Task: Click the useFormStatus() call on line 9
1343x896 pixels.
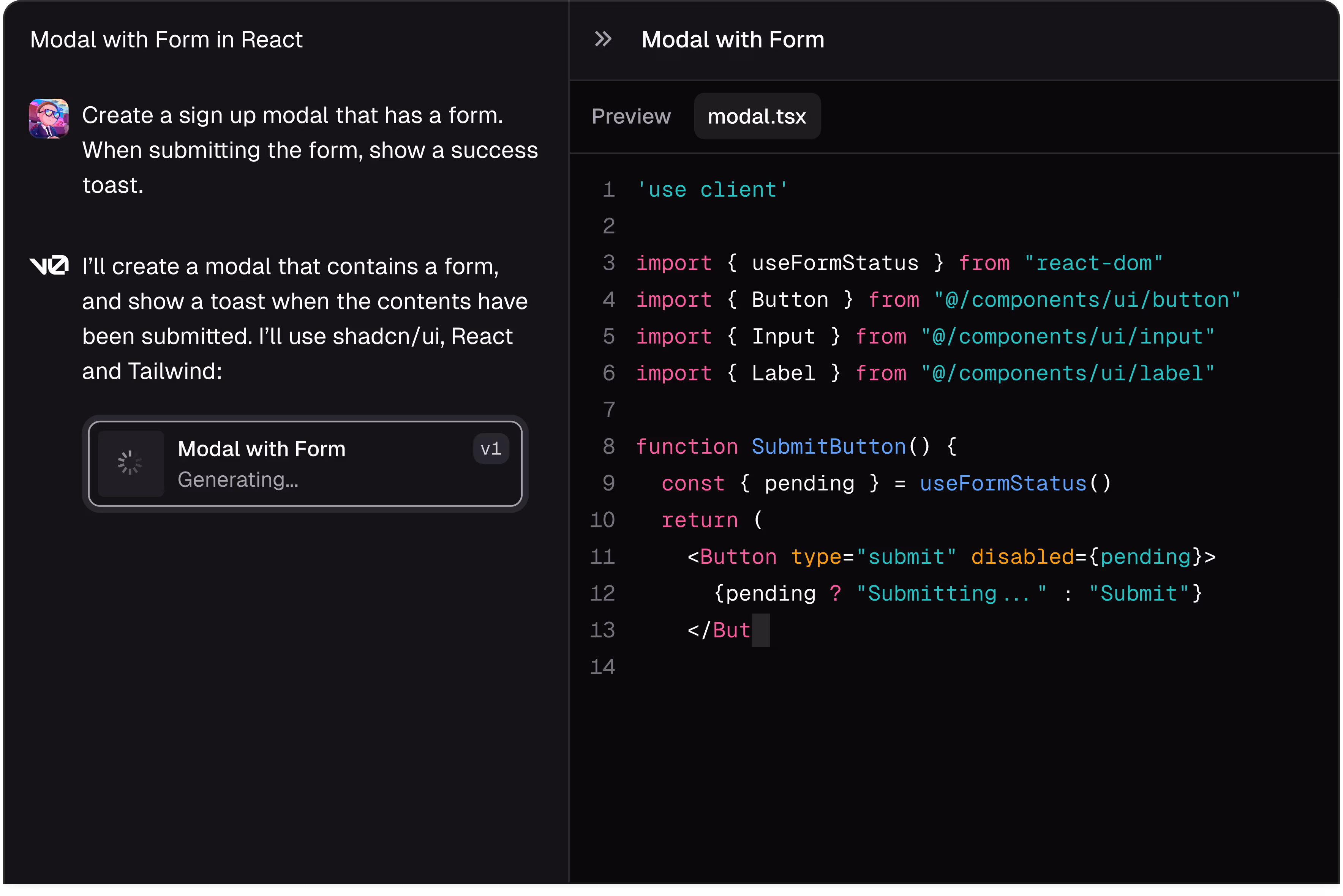Action: (1015, 483)
